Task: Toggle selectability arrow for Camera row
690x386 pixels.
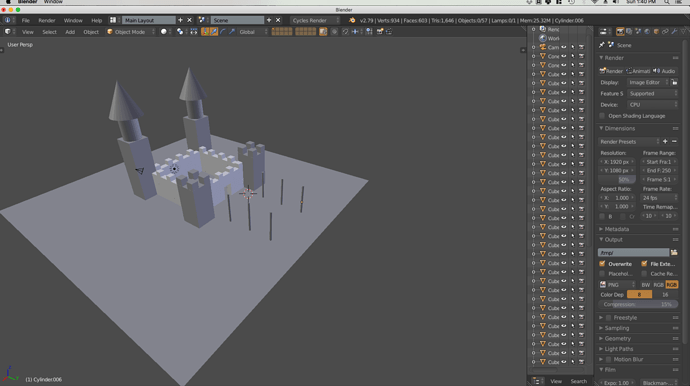Action: pos(573,47)
